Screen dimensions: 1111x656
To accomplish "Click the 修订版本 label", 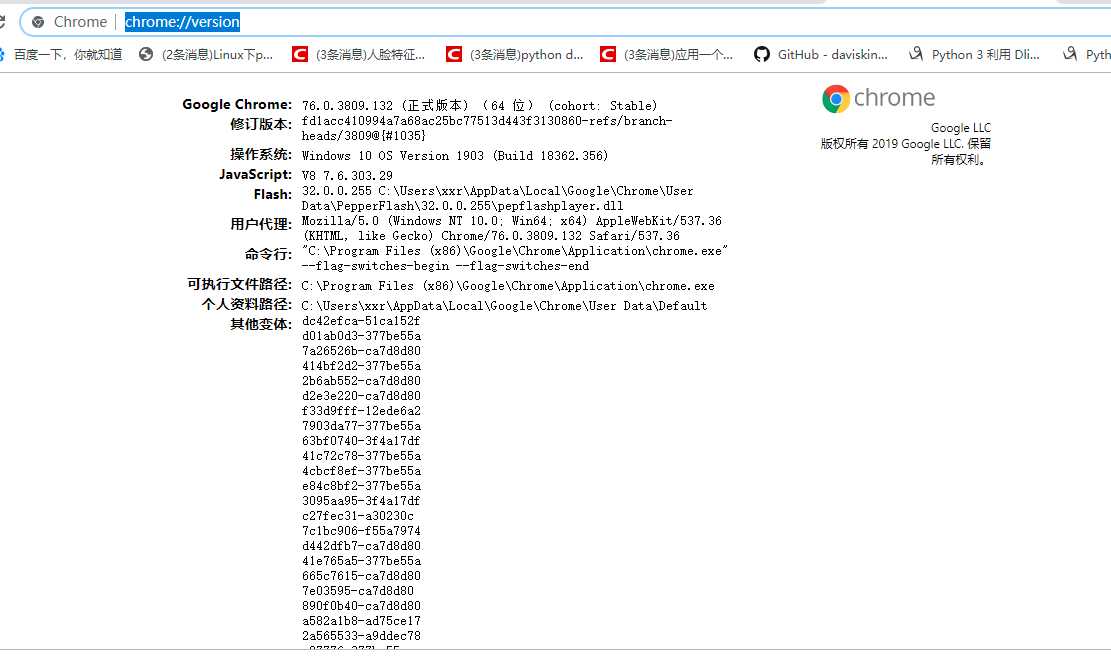I will tap(261, 125).
